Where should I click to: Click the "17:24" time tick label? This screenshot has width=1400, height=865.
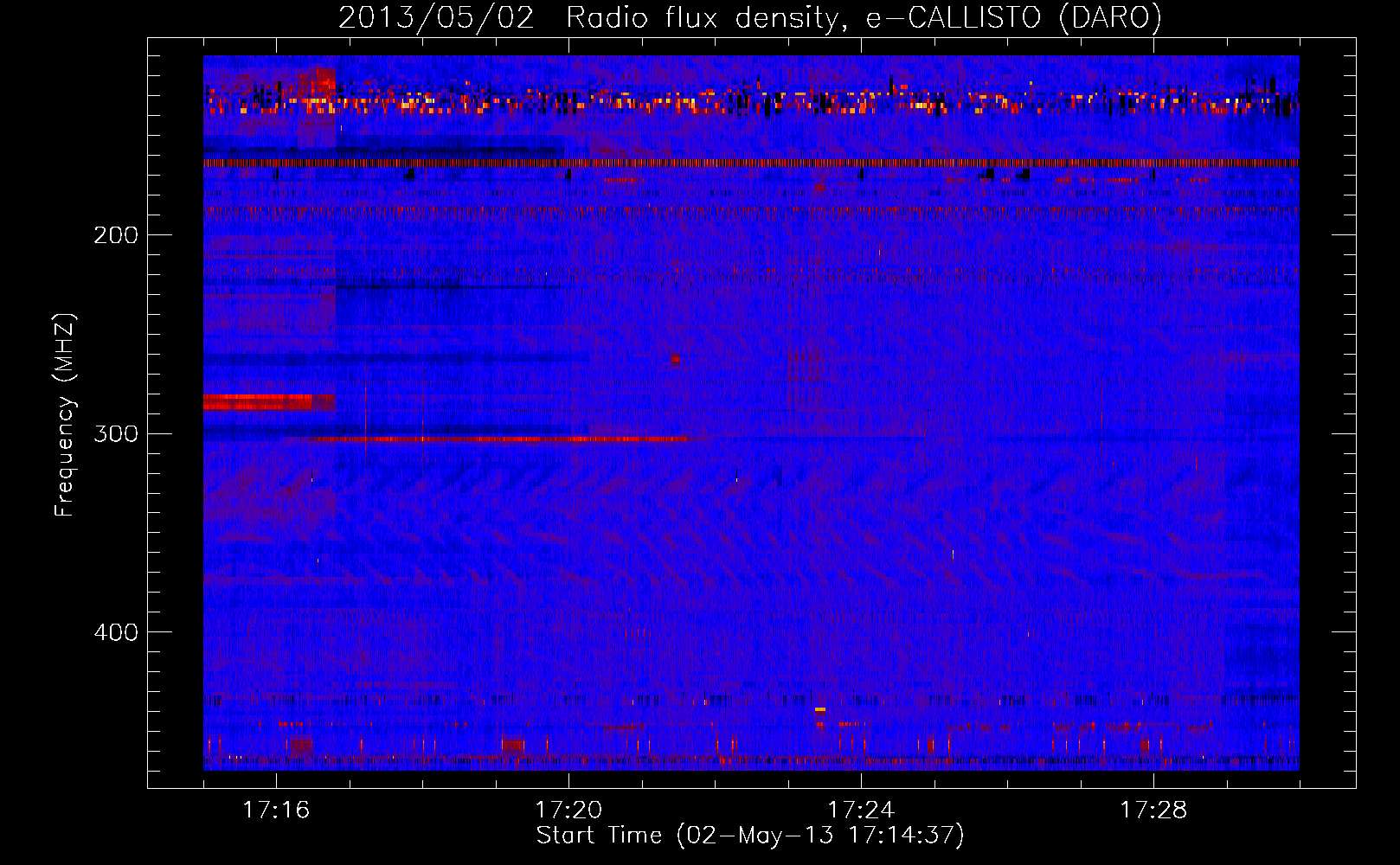point(861,810)
